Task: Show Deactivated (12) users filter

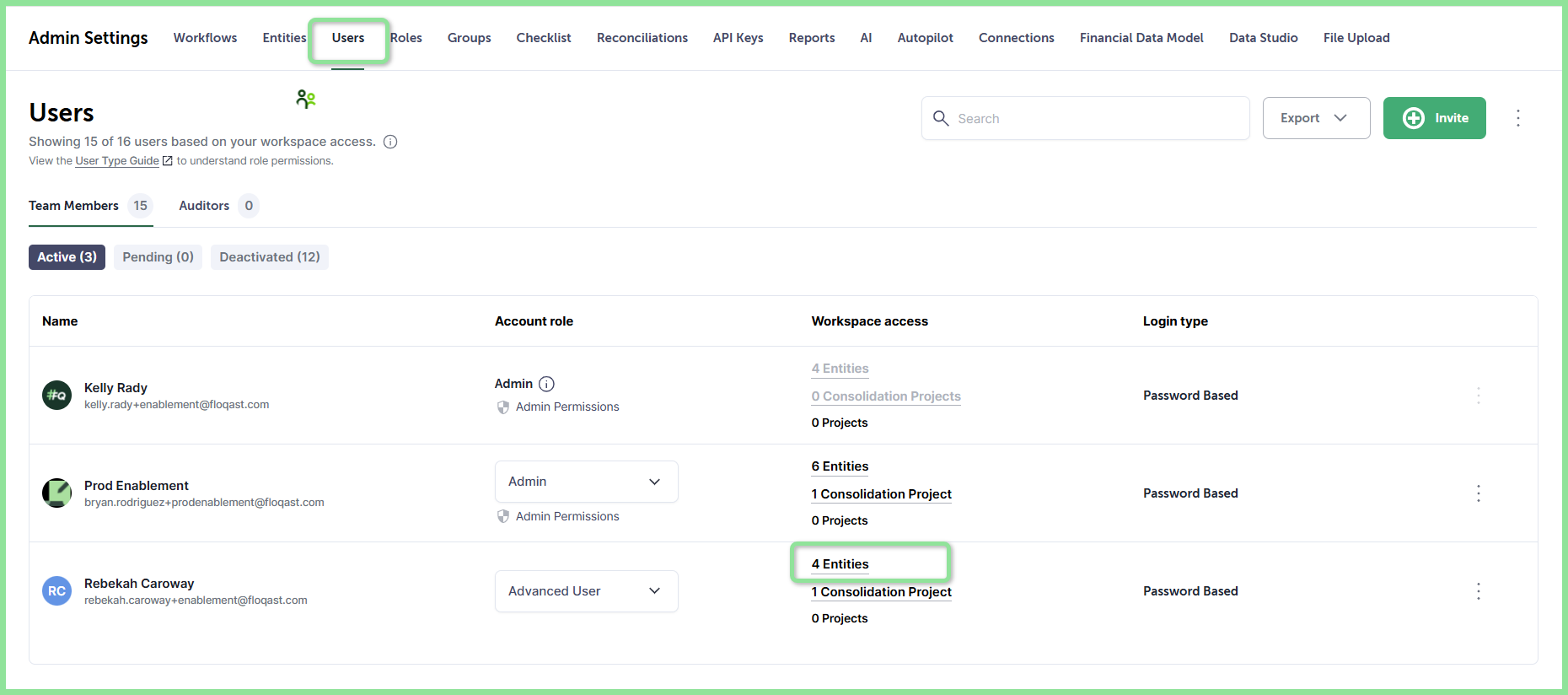Action: coord(270,257)
